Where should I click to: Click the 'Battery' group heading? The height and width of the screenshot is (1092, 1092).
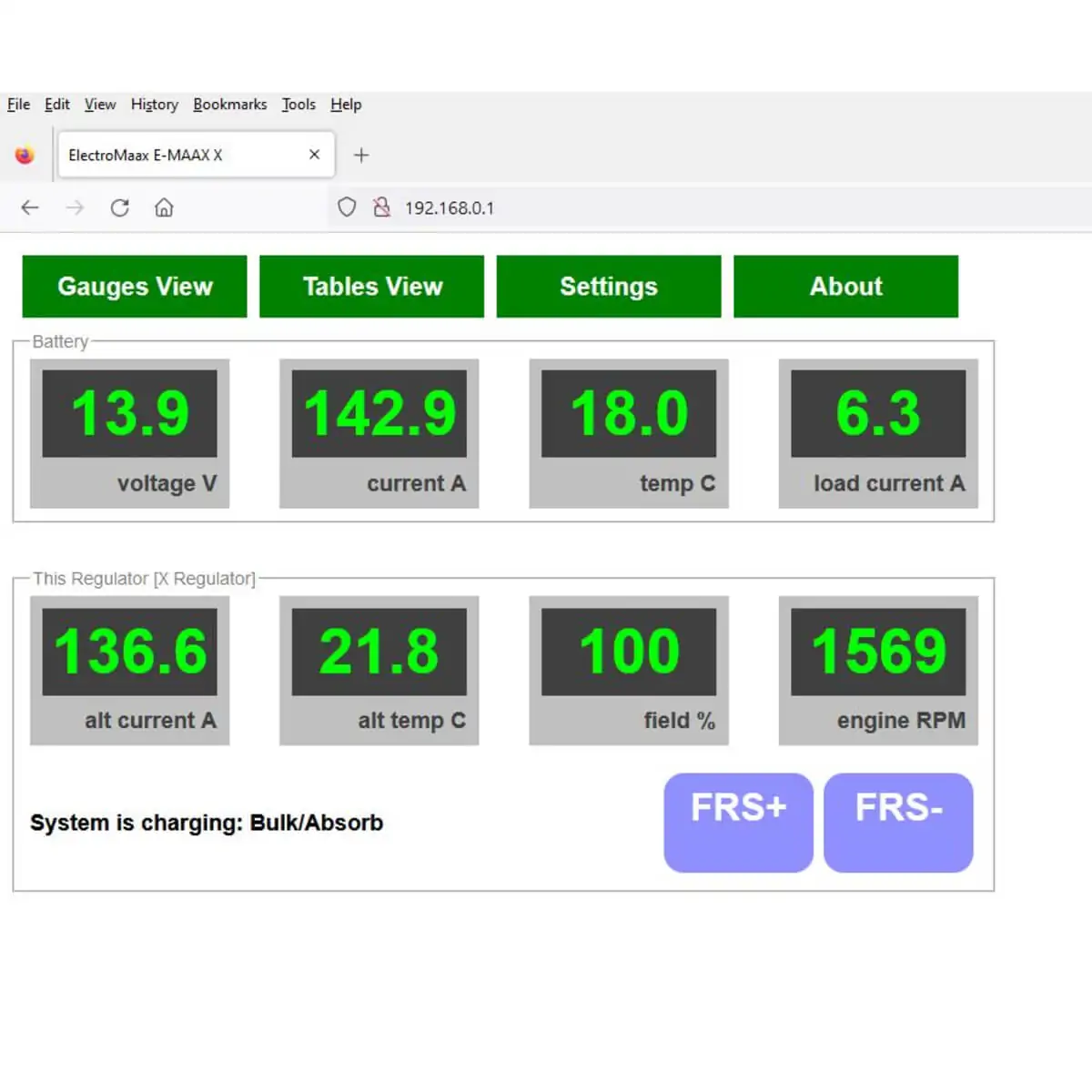click(x=60, y=341)
